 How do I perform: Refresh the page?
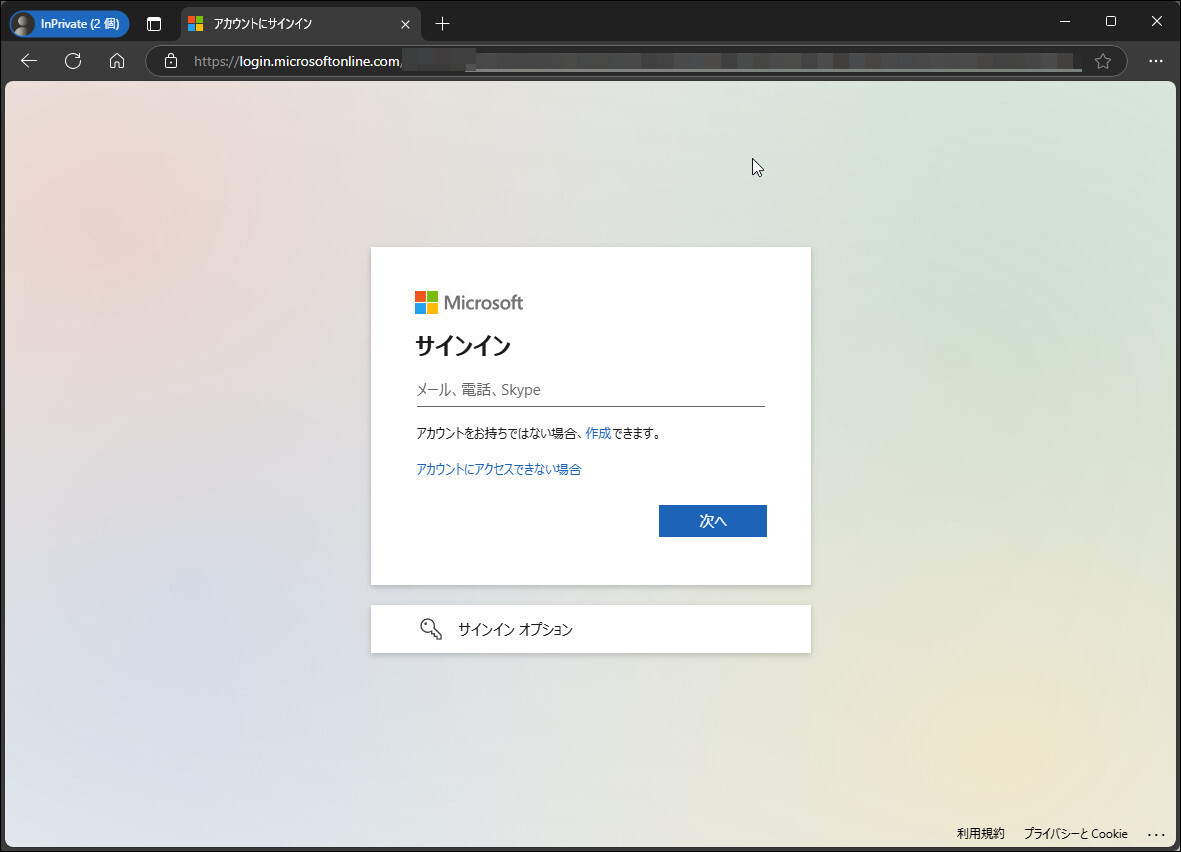click(73, 61)
